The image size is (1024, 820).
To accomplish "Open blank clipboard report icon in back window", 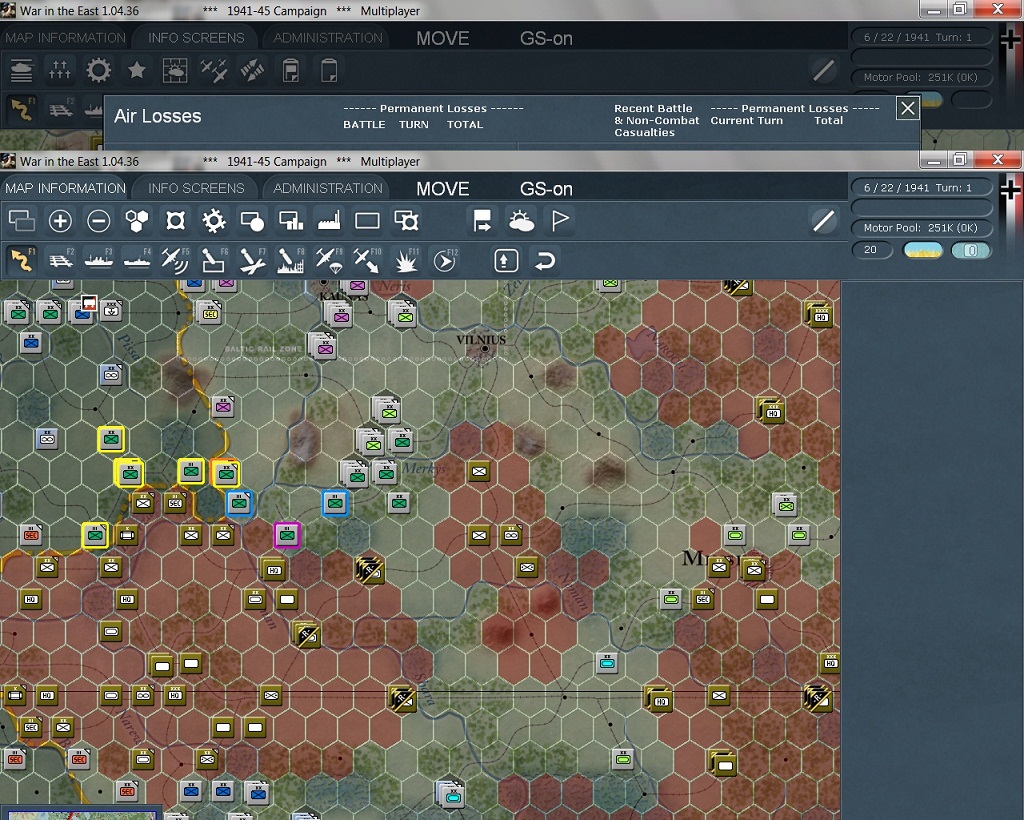I will click(329, 71).
